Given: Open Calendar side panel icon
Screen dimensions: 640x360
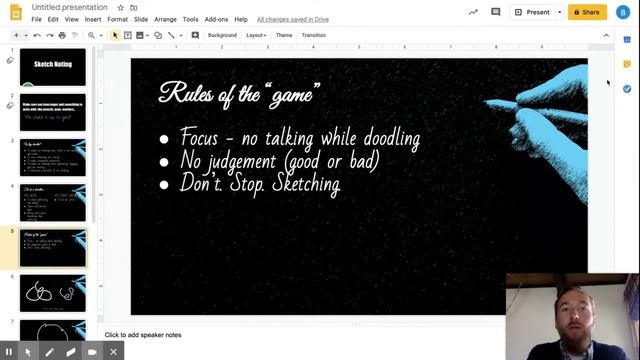Looking at the screenshot, I should pos(627,40).
